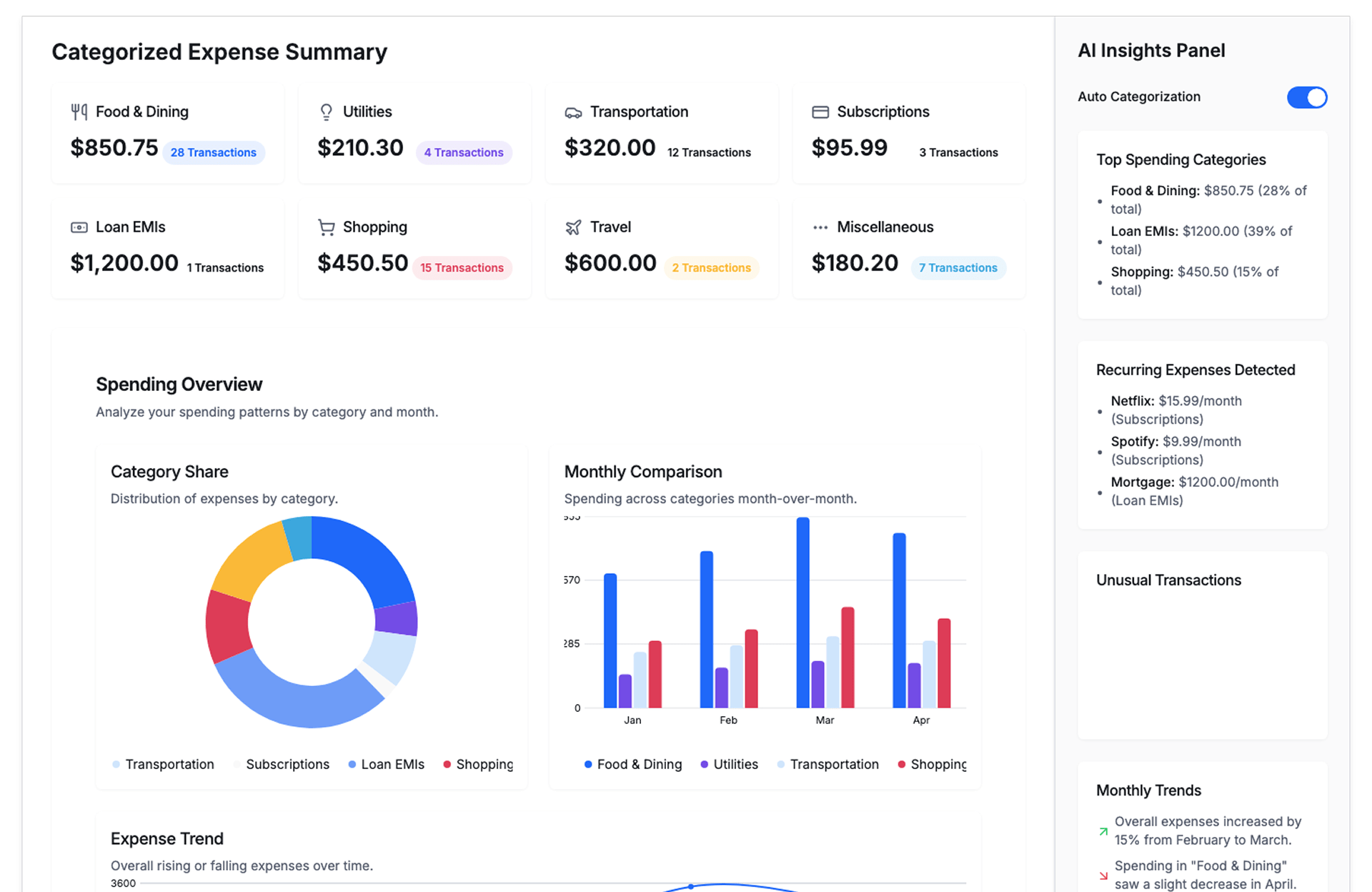Click the Food & Dining fork-knife icon
Image resolution: width=1372 pixels, height=892 pixels.
(x=79, y=112)
